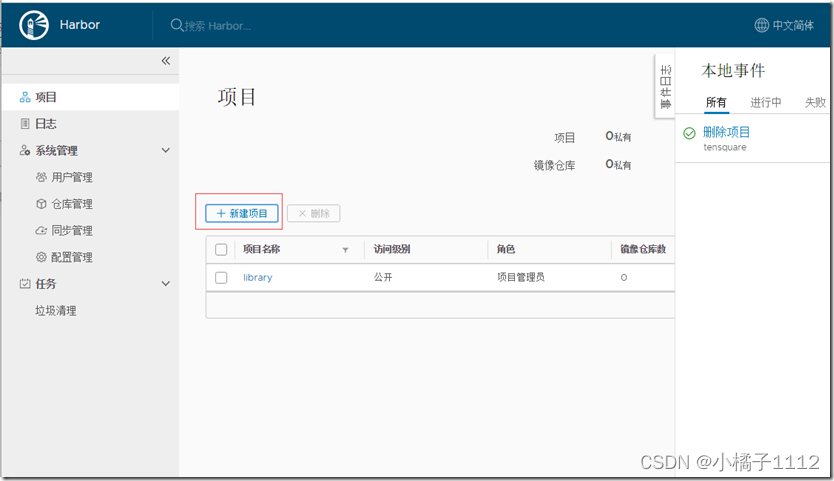Switch to the 进行中 events tab
Image resolution: width=834 pixels, height=481 pixels.
[x=766, y=102]
